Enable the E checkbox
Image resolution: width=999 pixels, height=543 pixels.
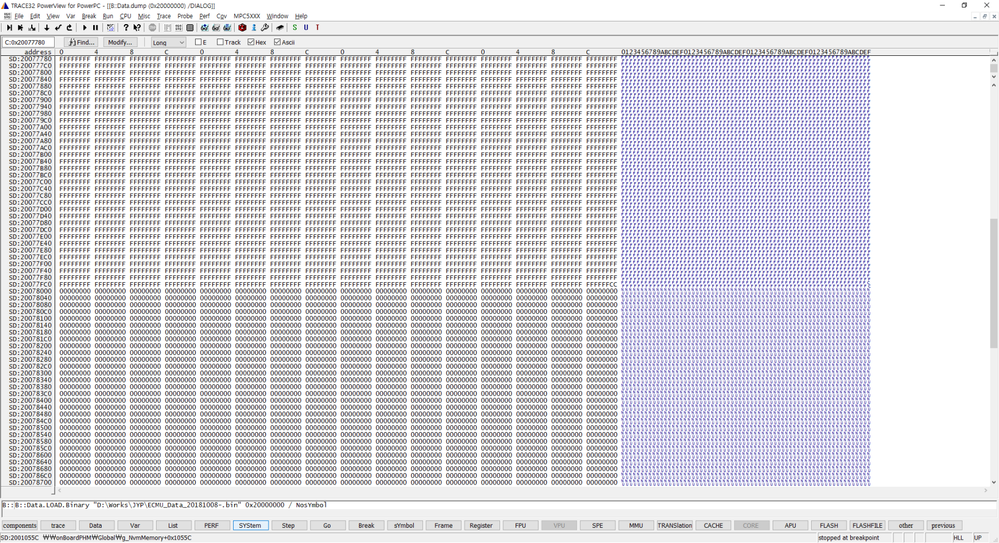coord(198,42)
